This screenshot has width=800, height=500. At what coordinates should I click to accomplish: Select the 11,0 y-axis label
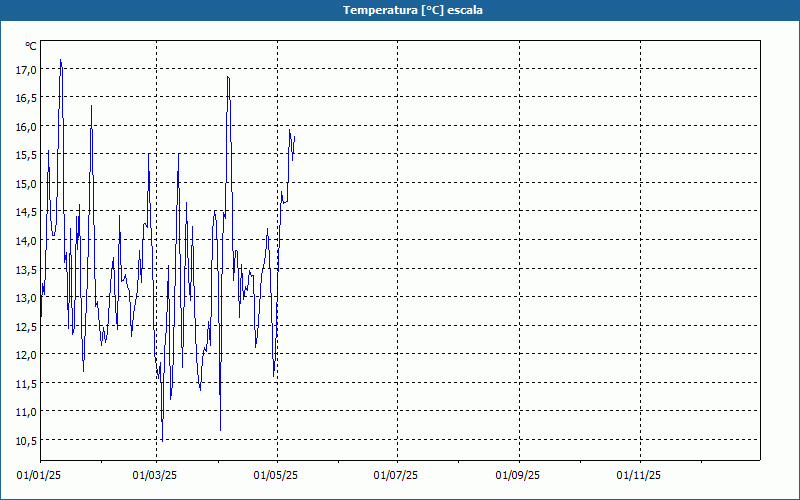click(x=26, y=412)
